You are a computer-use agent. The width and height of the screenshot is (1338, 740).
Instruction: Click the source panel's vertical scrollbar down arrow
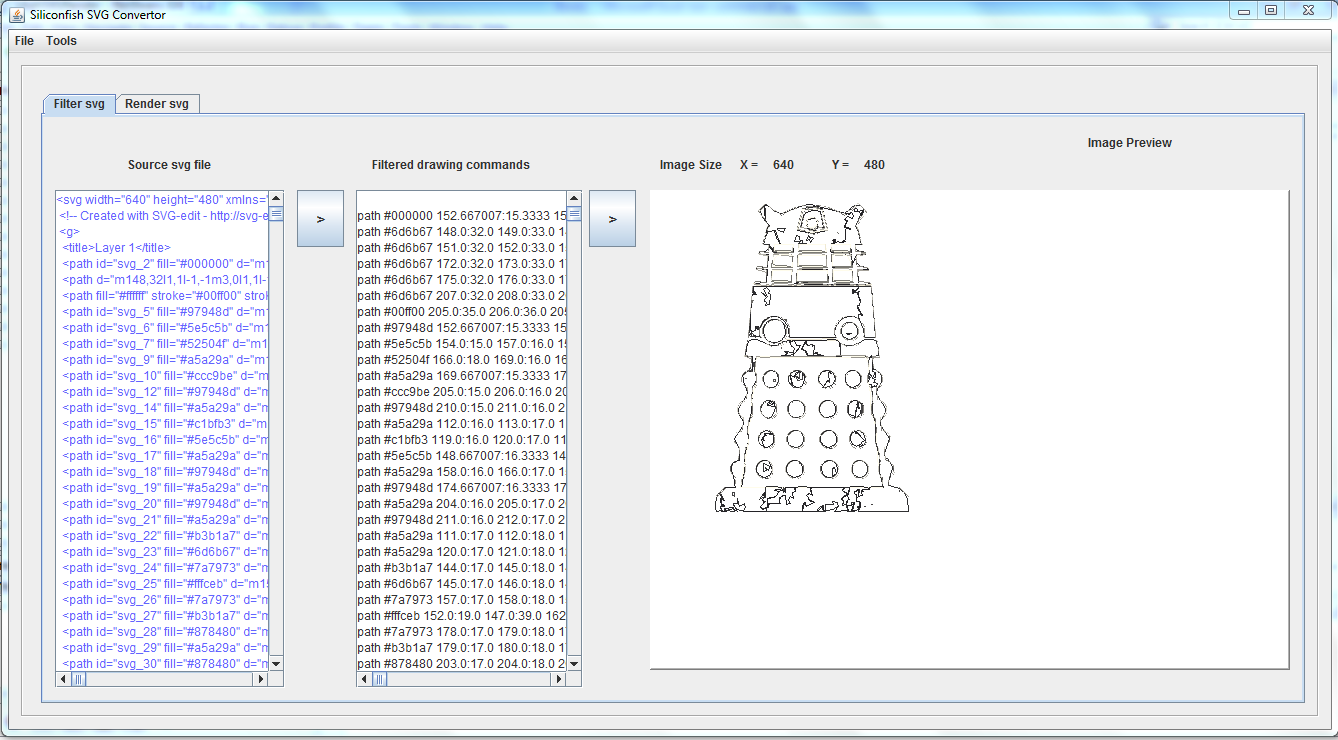click(x=277, y=664)
